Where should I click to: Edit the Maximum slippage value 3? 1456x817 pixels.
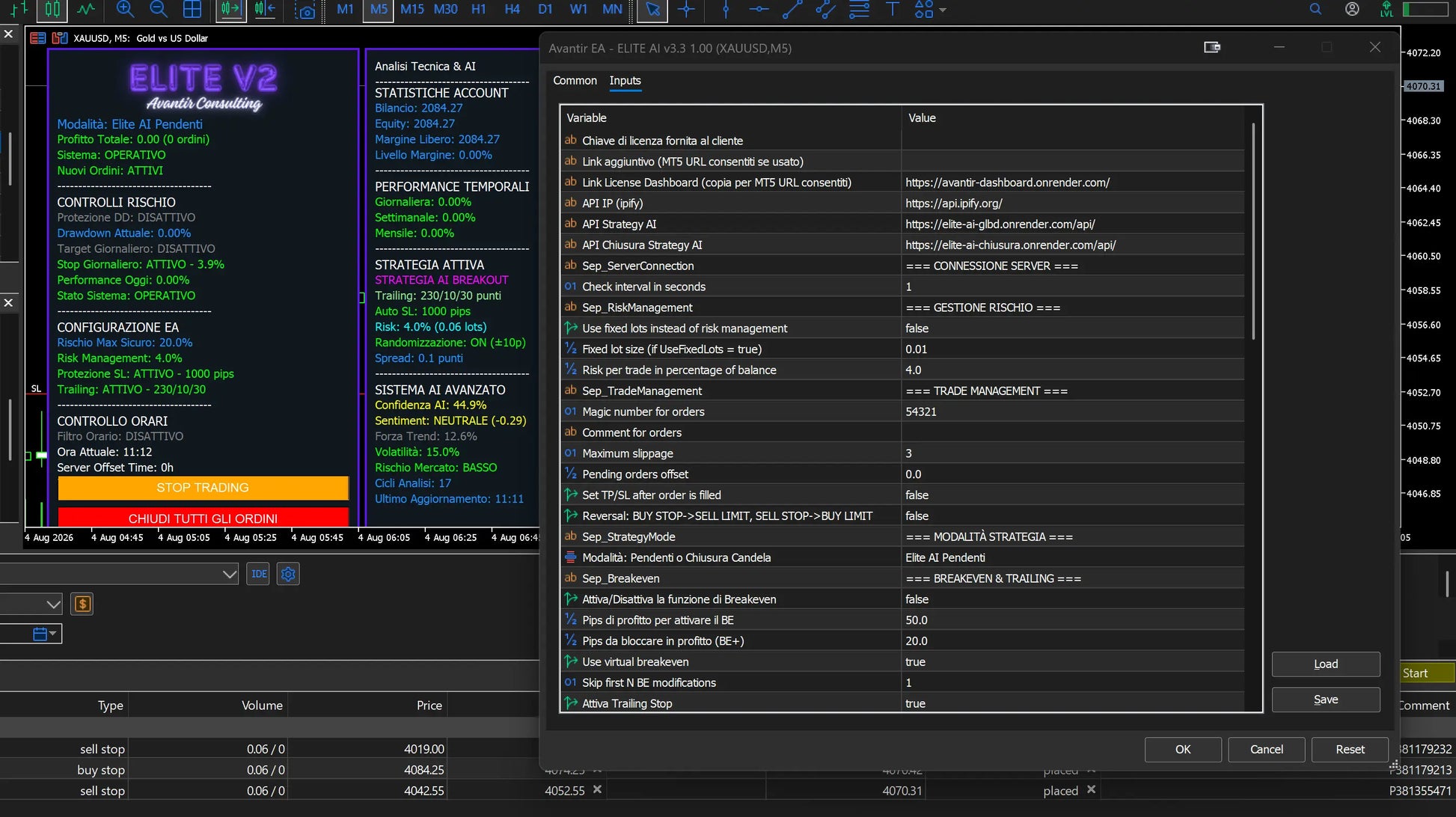coord(1072,453)
